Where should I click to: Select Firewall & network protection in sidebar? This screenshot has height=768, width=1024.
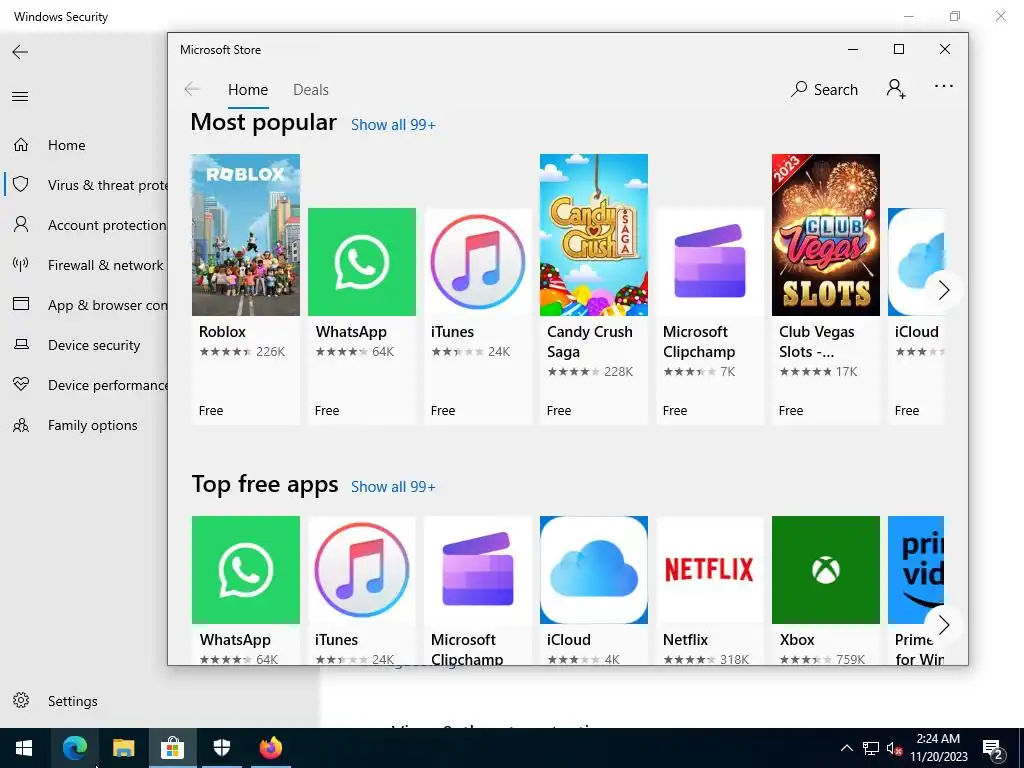tap(85, 265)
